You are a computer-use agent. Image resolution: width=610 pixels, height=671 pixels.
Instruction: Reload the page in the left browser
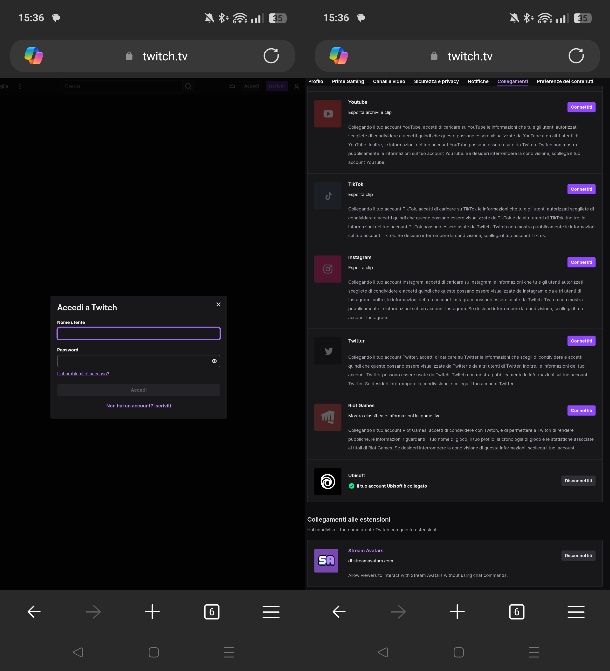[271, 56]
